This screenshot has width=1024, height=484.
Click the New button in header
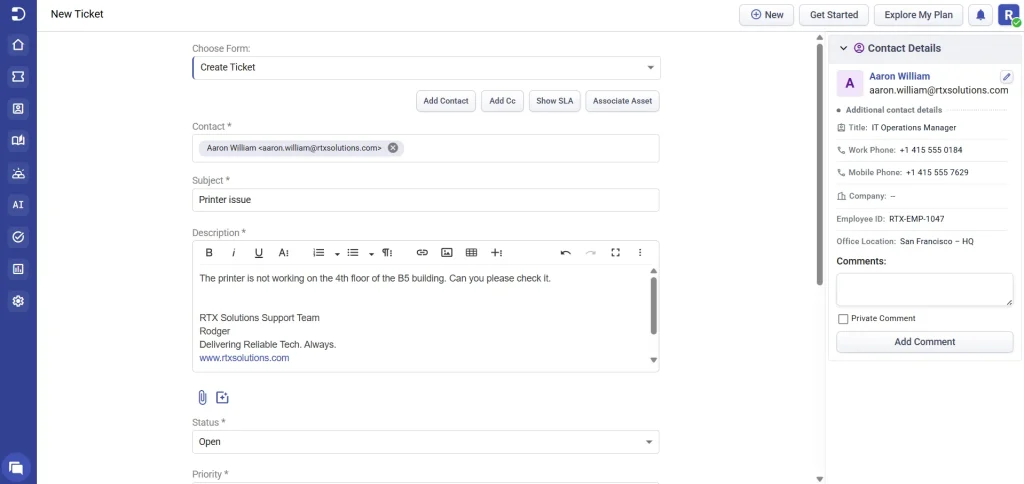point(767,15)
